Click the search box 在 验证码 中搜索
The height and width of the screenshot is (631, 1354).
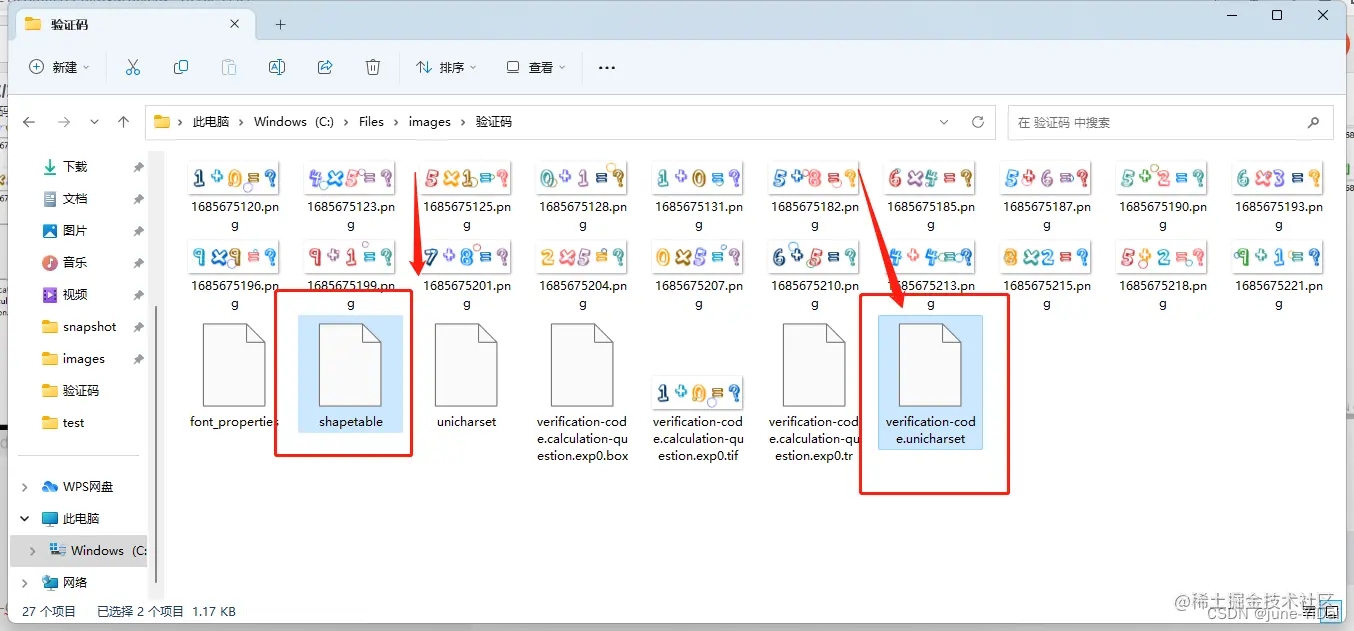[1170, 122]
